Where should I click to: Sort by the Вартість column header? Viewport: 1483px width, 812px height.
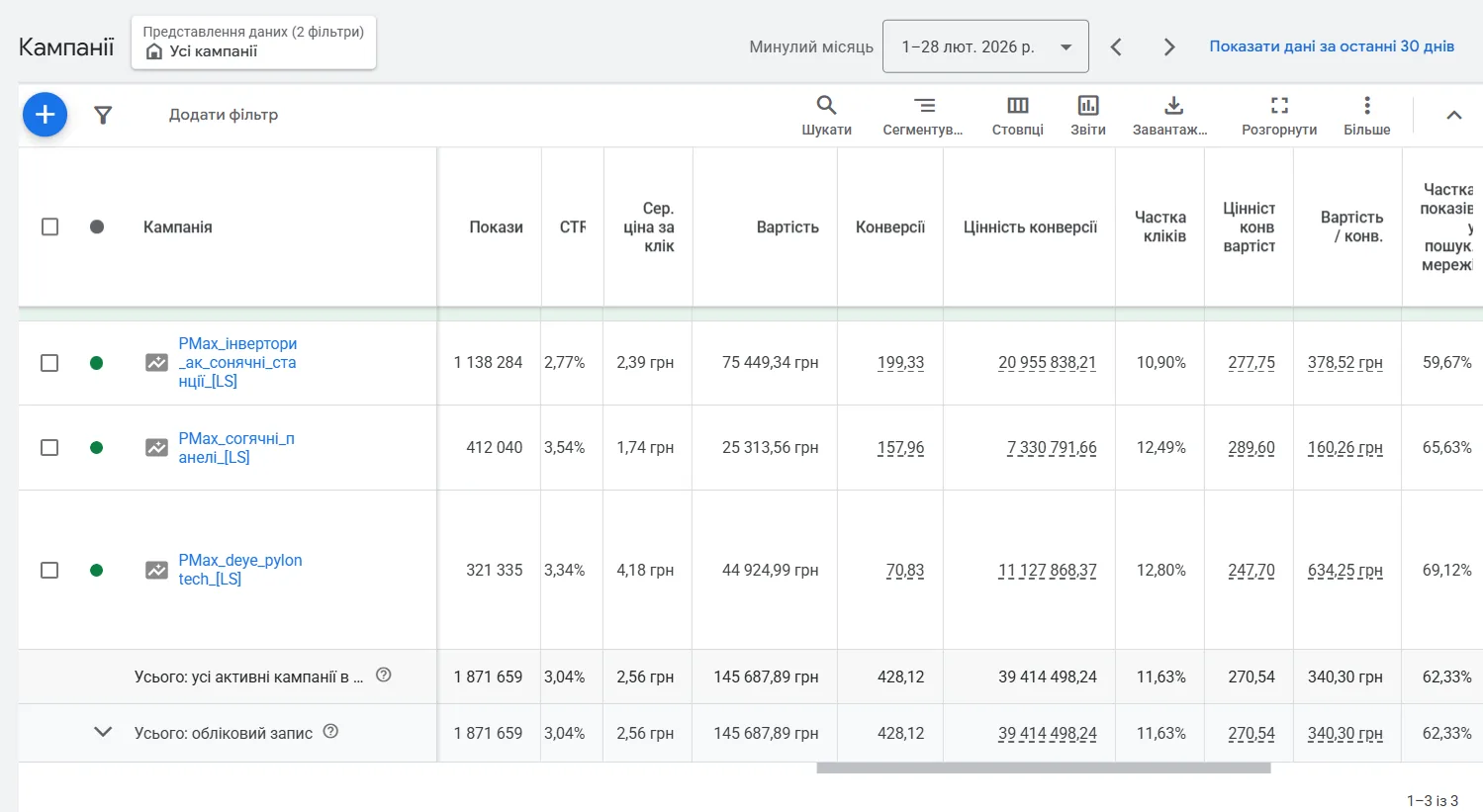point(788,227)
